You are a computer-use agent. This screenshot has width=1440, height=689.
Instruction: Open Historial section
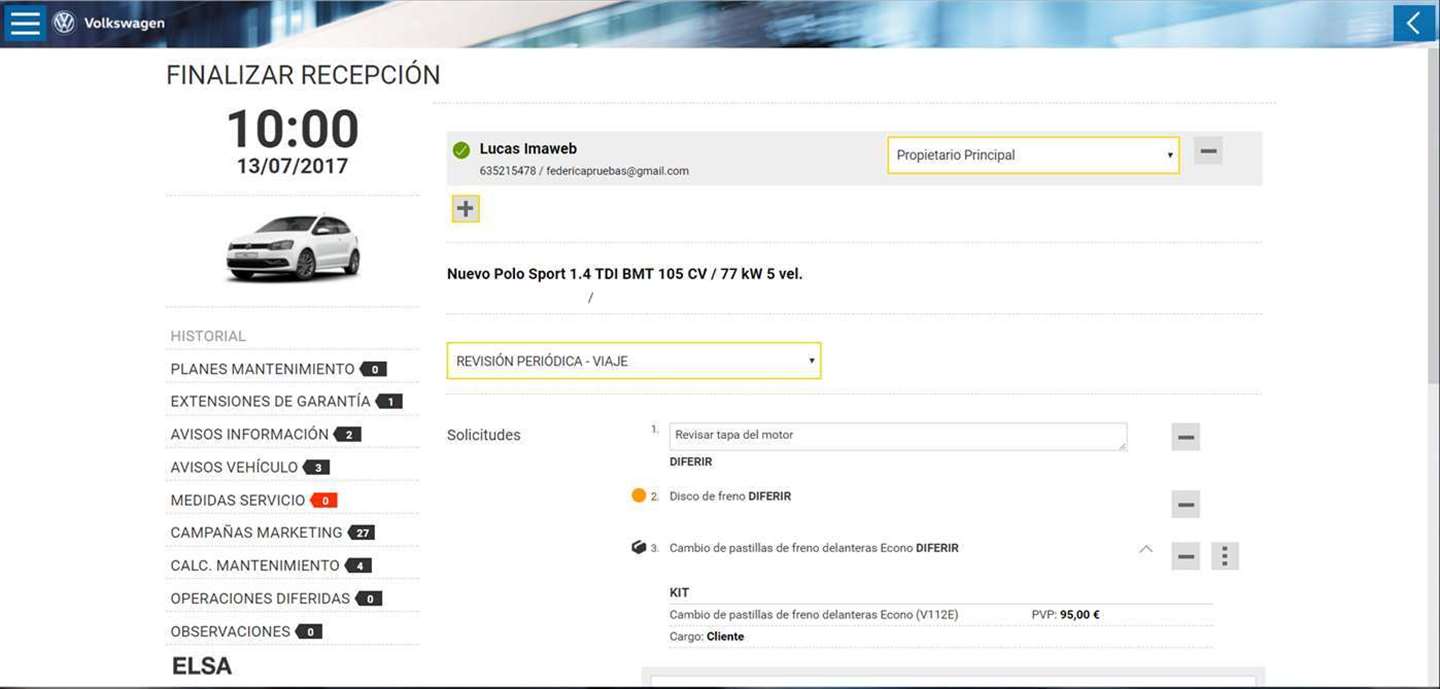tap(208, 336)
